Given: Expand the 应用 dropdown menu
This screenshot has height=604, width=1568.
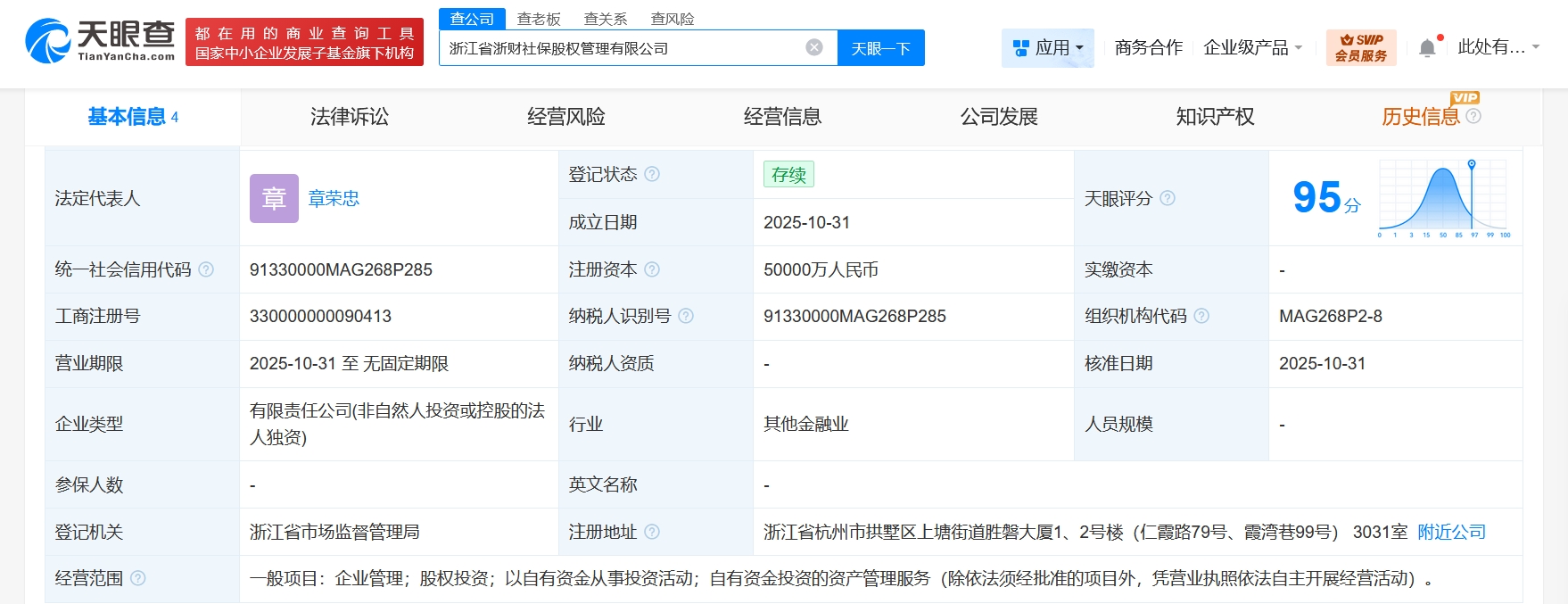Looking at the screenshot, I should pos(1049,48).
